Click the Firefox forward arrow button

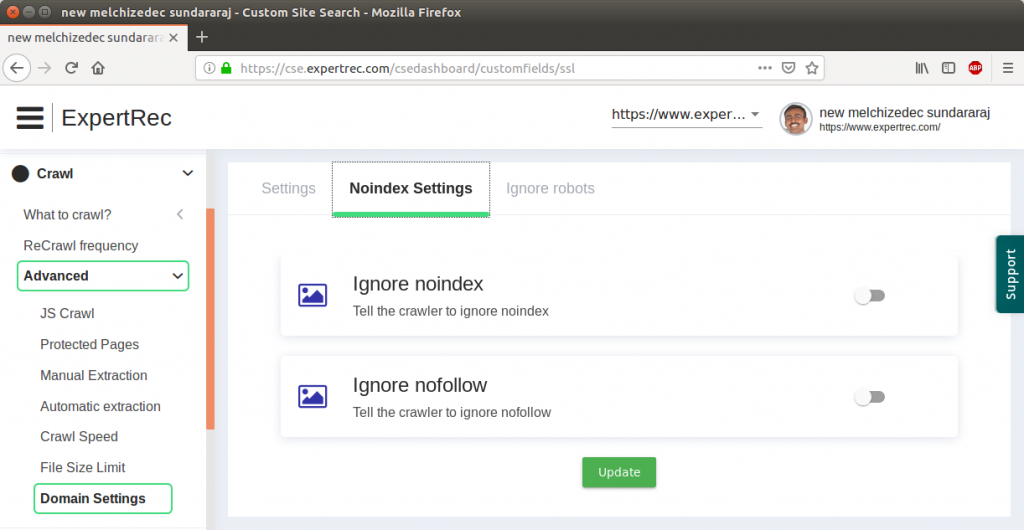(x=44, y=68)
